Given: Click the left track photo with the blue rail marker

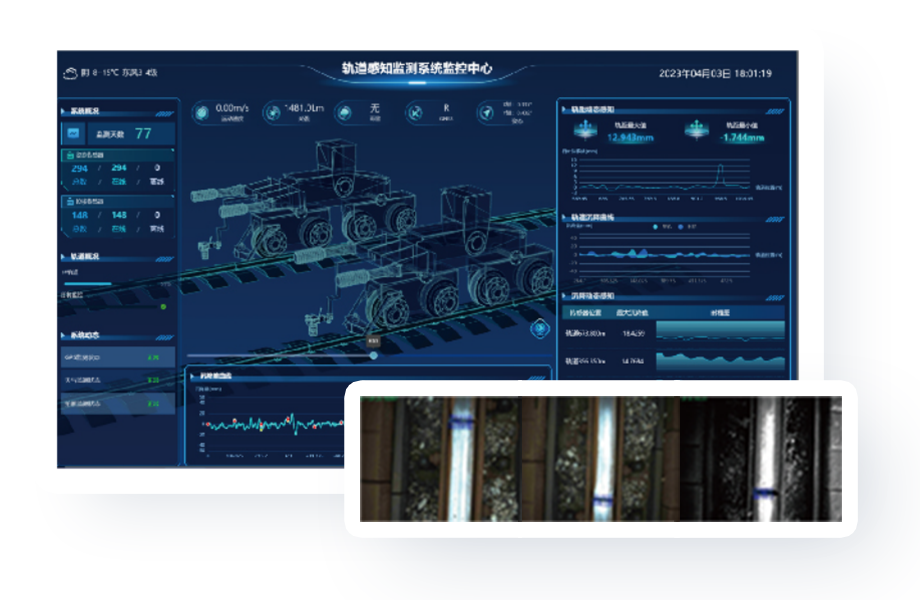Looking at the screenshot, I should click(x=440, y=459).
